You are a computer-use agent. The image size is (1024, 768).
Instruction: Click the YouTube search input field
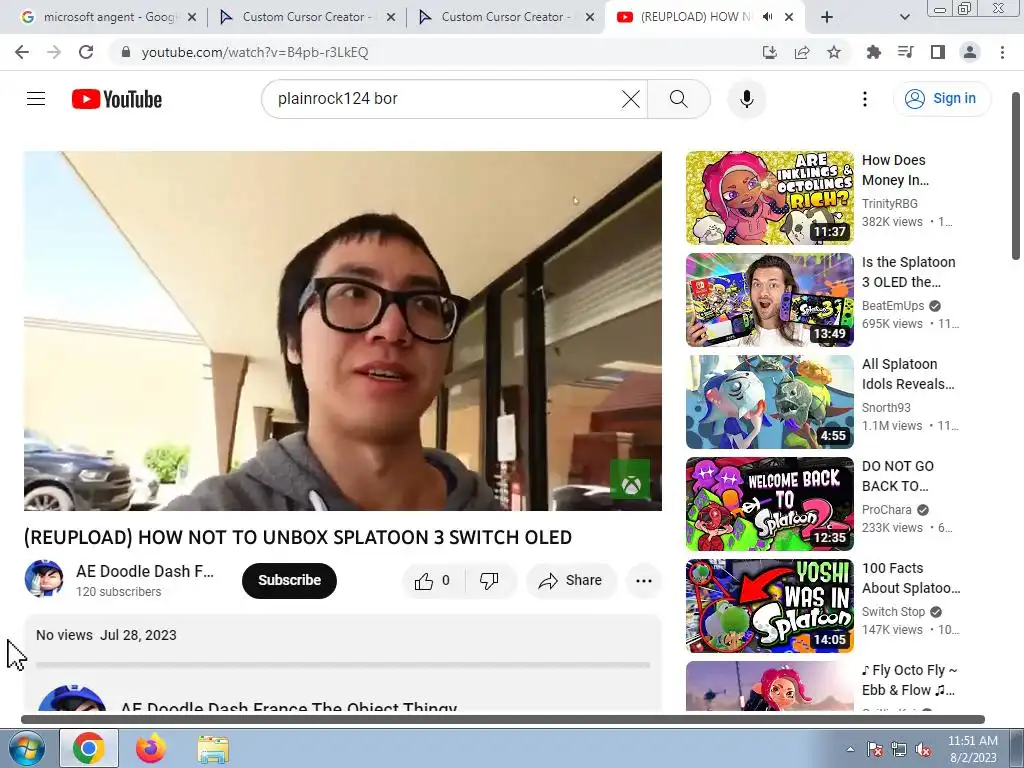(444, 99)
